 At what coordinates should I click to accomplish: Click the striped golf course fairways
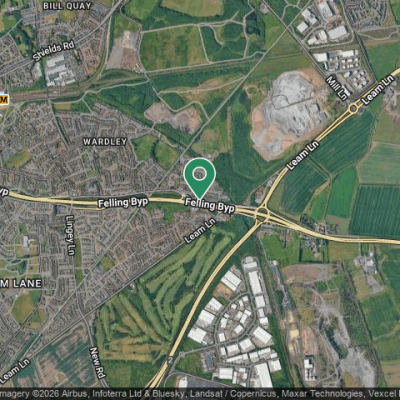pos(160,300)
